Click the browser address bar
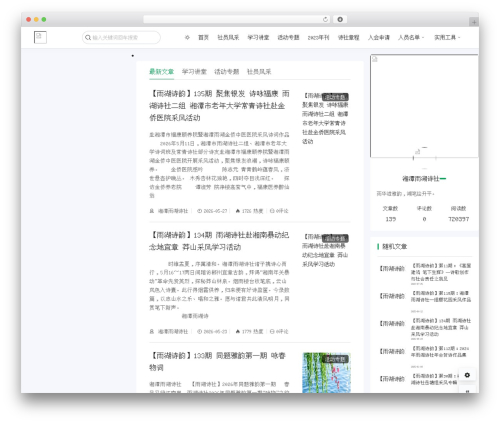500x423 pixels. coord(237,20)
